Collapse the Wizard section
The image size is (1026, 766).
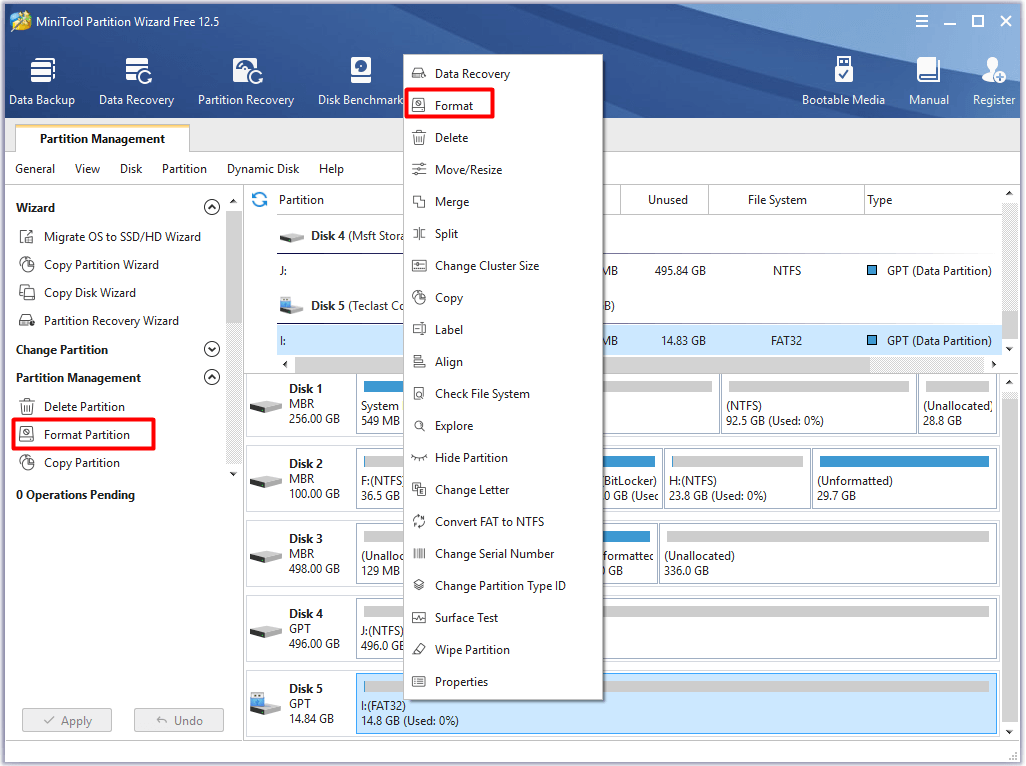click(x=211, y=207)
